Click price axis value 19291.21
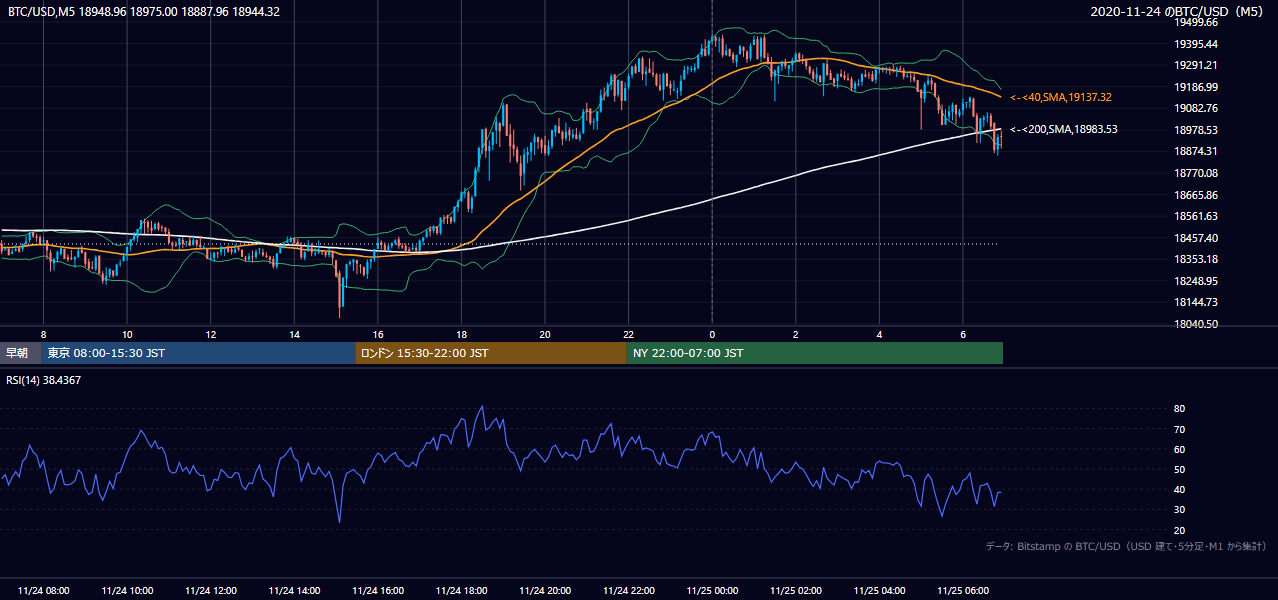1278x600 pixels. point(1197,65)
